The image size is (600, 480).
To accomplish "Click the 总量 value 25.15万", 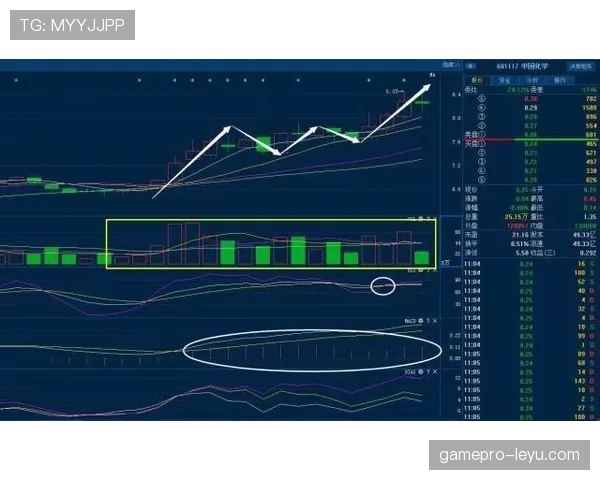I will pyautogui.click(x=516, y=217).
